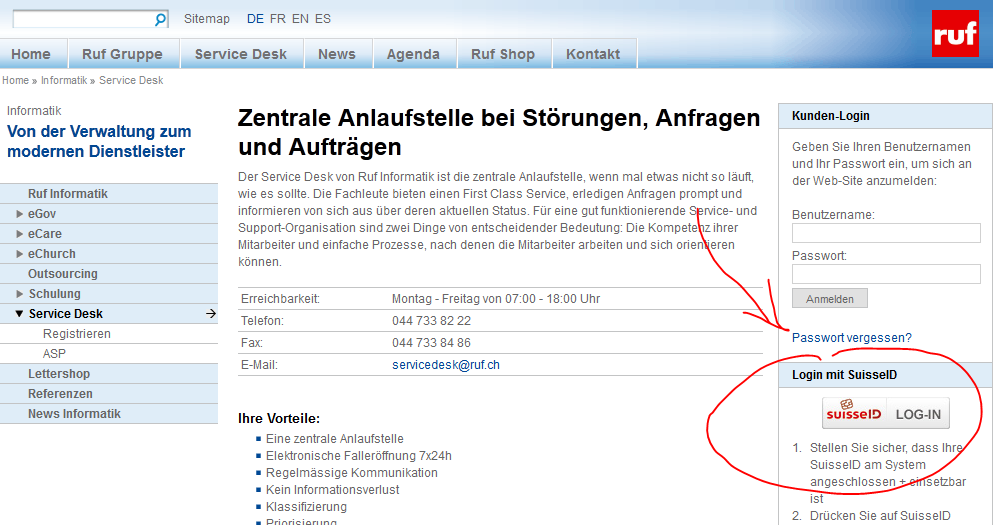Expand the Schulung sidebar section

[x=19, y=294]
